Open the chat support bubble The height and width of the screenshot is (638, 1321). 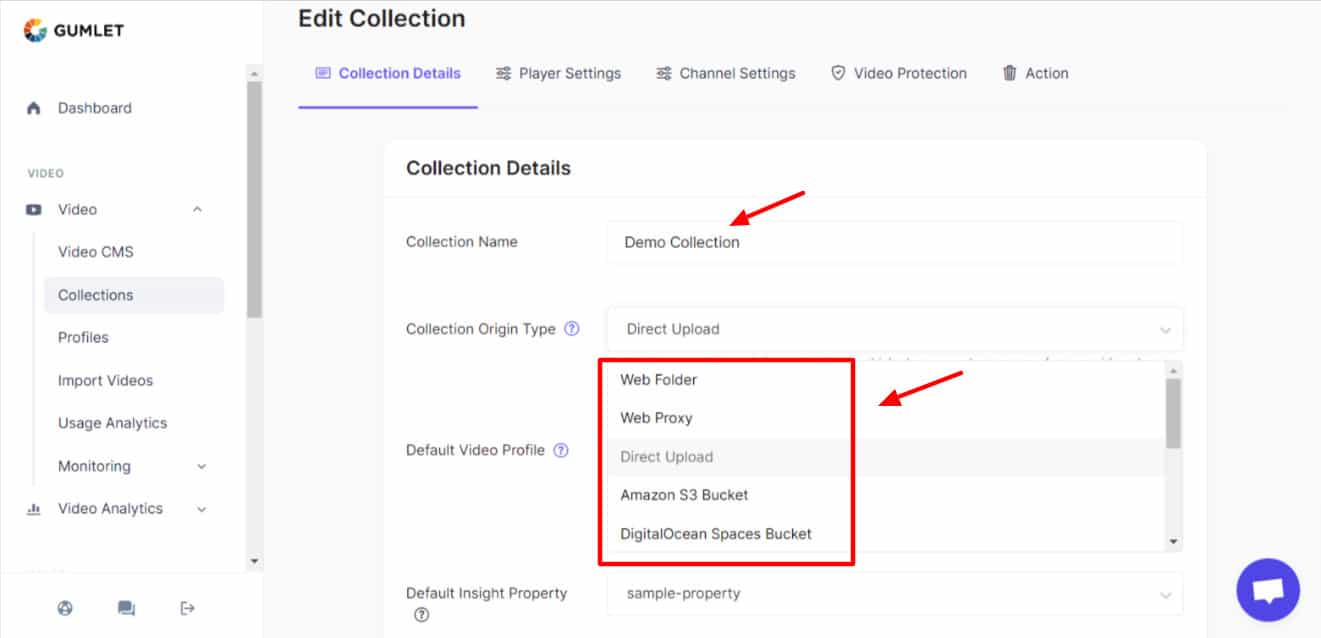click(x=1267, y=590)
